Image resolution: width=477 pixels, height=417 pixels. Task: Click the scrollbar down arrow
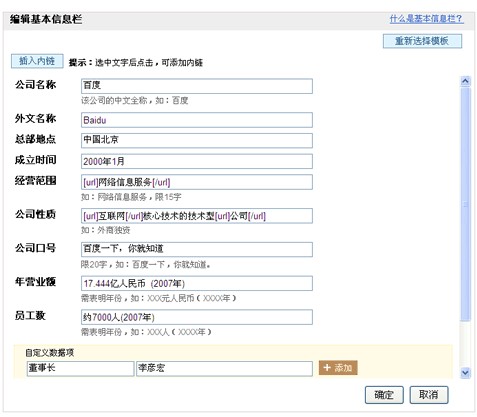pyautogui.click(x=465, y=372)
